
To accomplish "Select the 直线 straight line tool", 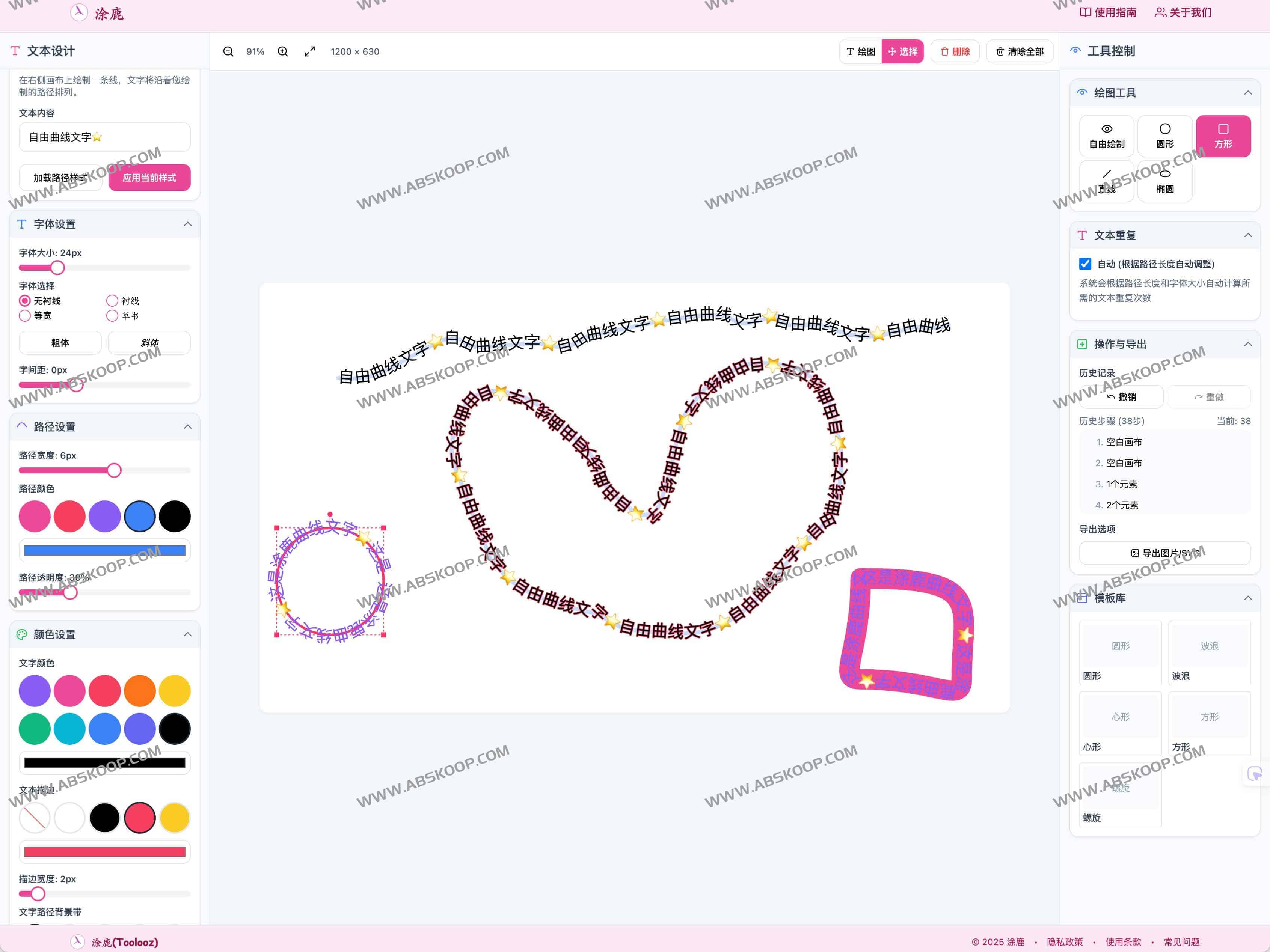I will [1106, 181].
